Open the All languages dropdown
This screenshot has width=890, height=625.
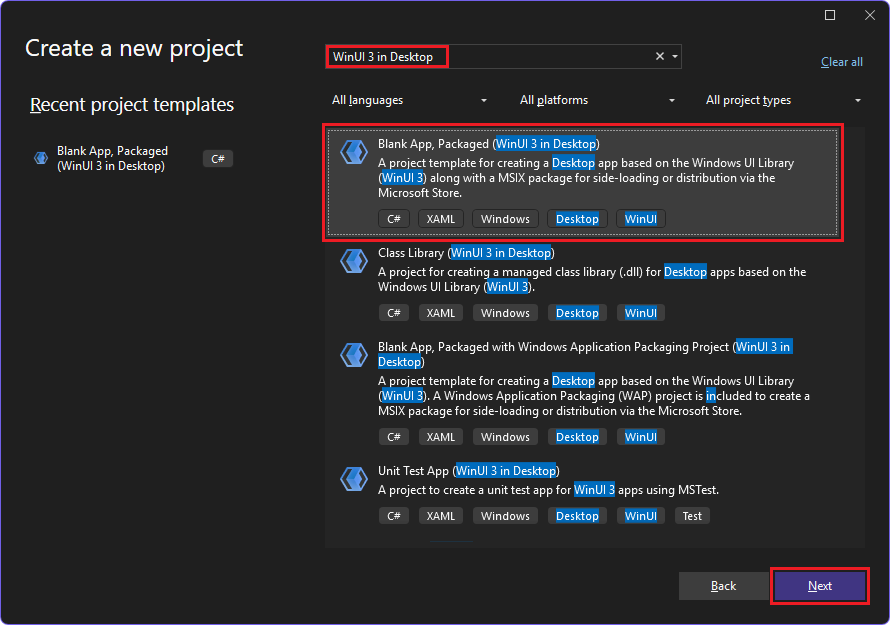tap(408, 100)
